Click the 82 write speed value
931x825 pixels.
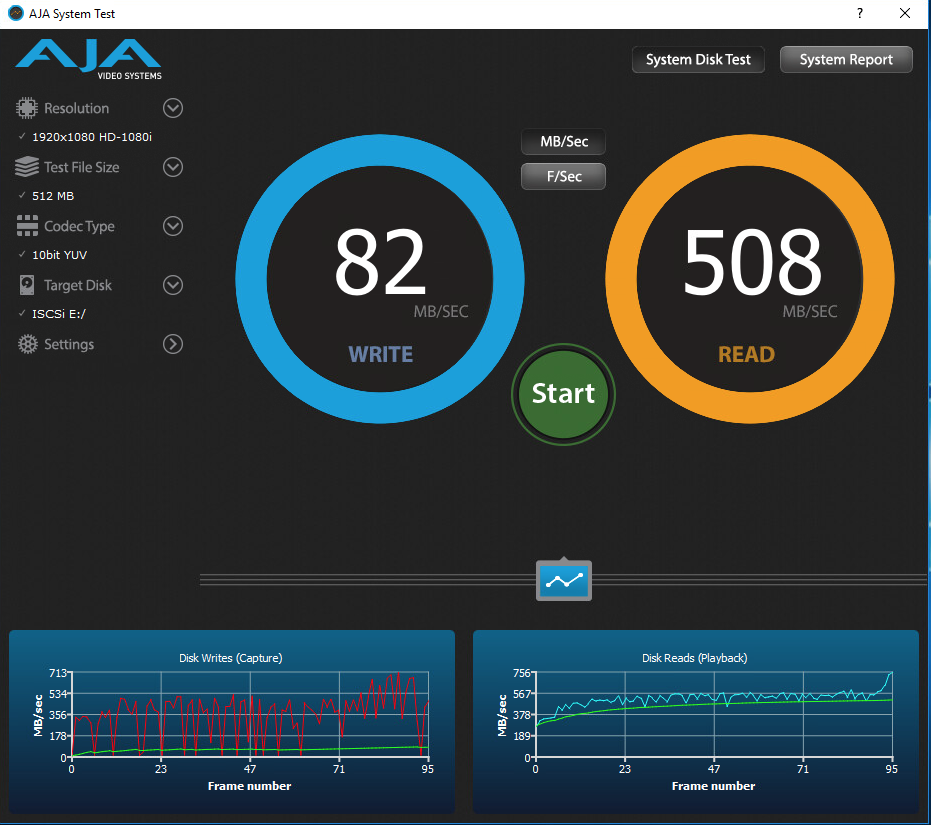[x=380, y=262]
